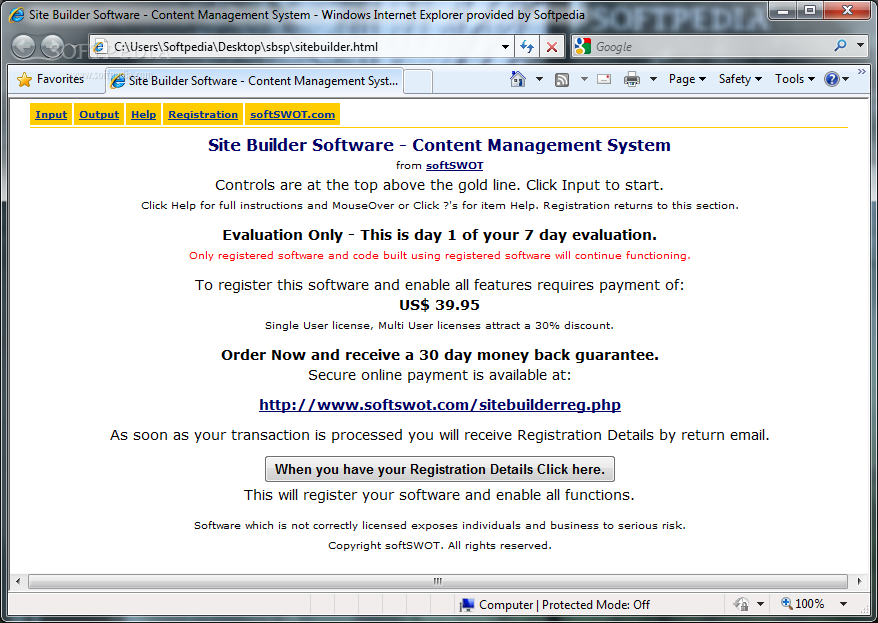Click the scrollbar left arrow
Screen dimensions: 878x623
(x=18, y=582)
